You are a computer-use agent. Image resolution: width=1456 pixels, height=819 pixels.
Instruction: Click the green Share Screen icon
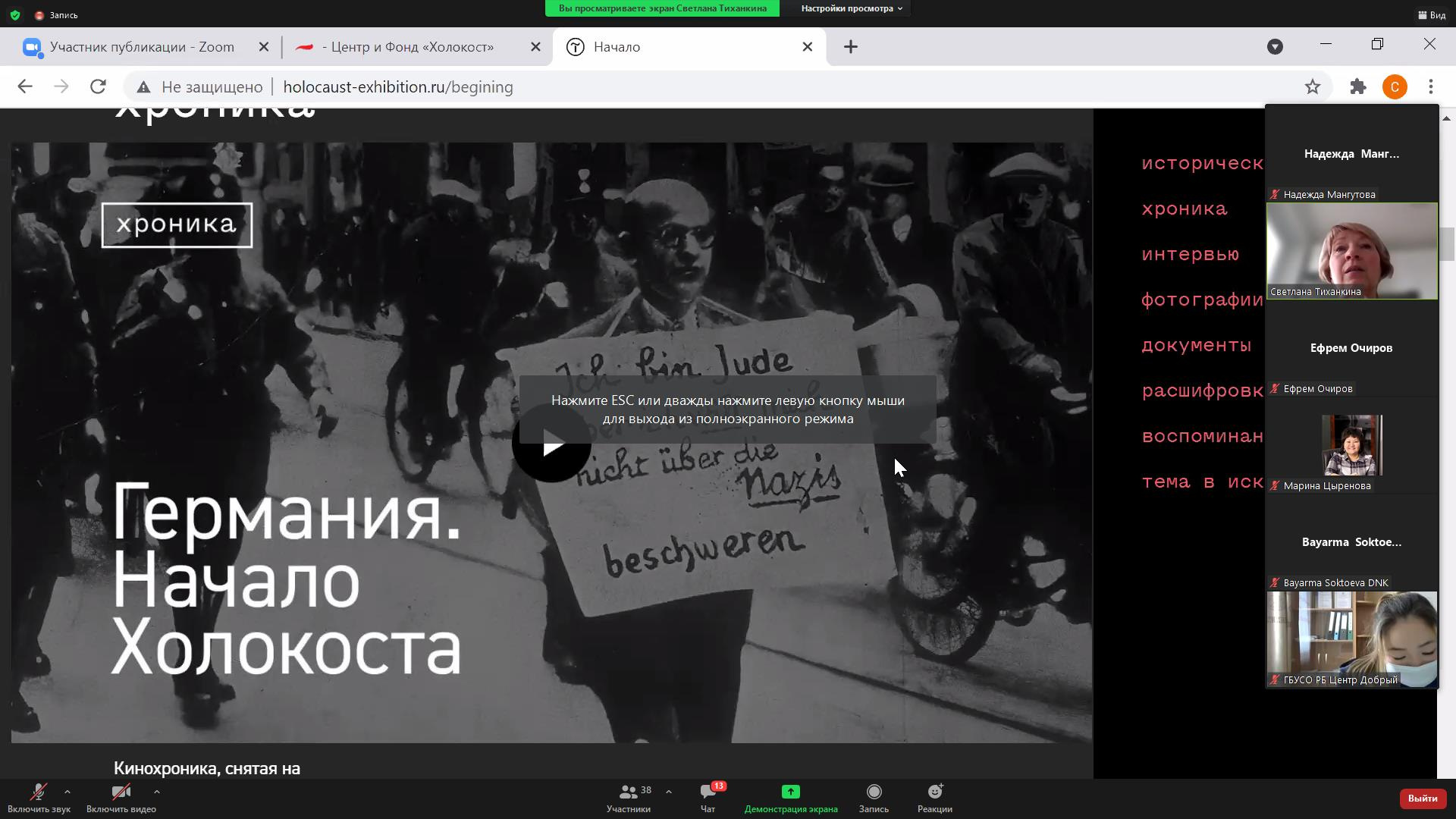click(x=790, y=792)
